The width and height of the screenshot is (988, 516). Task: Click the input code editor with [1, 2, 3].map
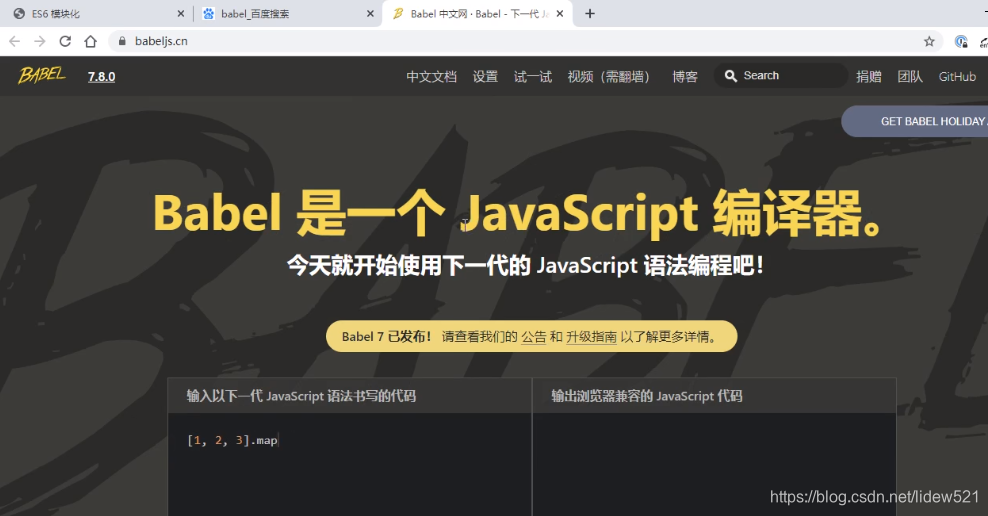[350, 464]
